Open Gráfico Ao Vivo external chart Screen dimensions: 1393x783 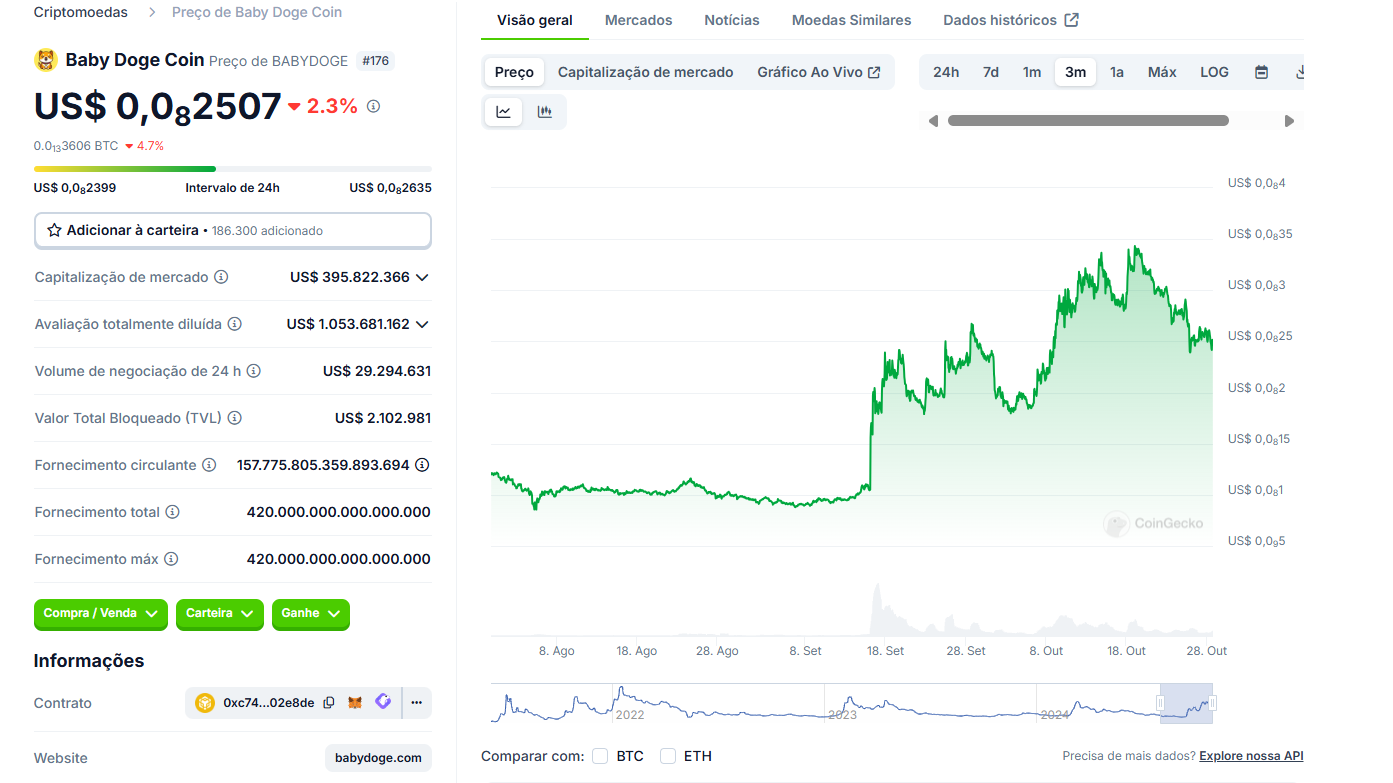pyautogui.click(x=819, y=72)
